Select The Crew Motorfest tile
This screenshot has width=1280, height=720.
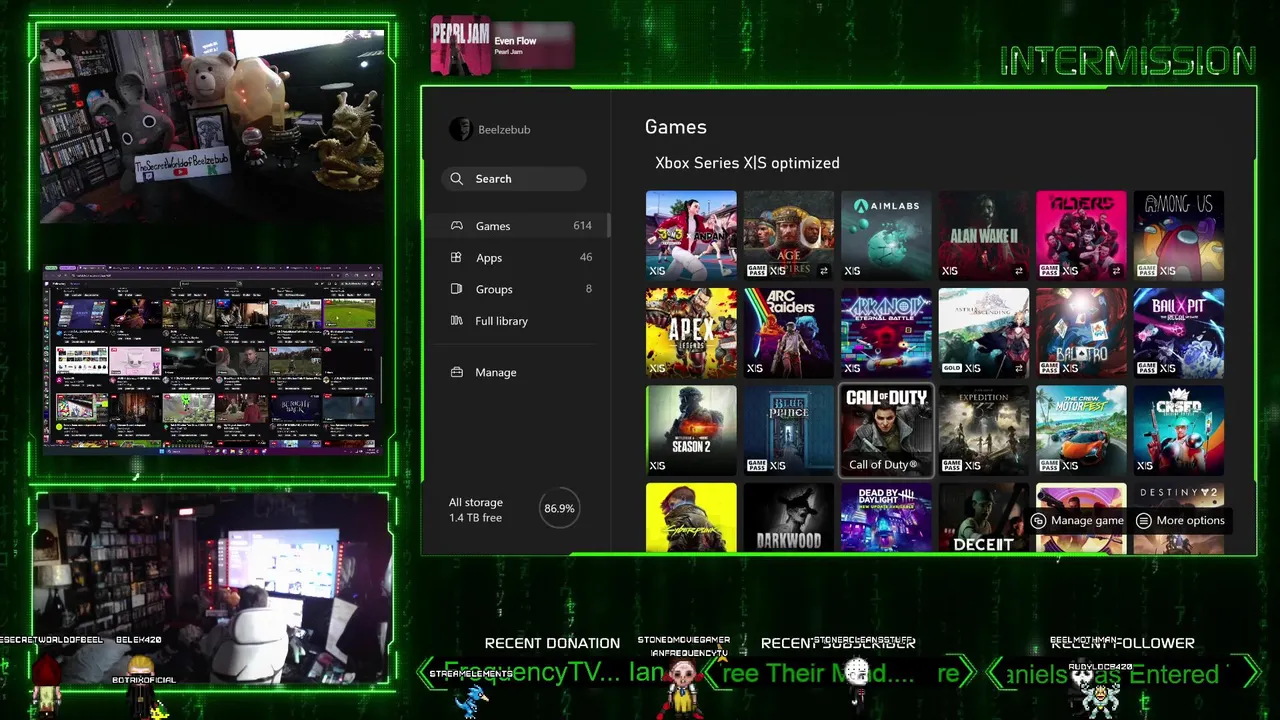[x=1081, y=430]
